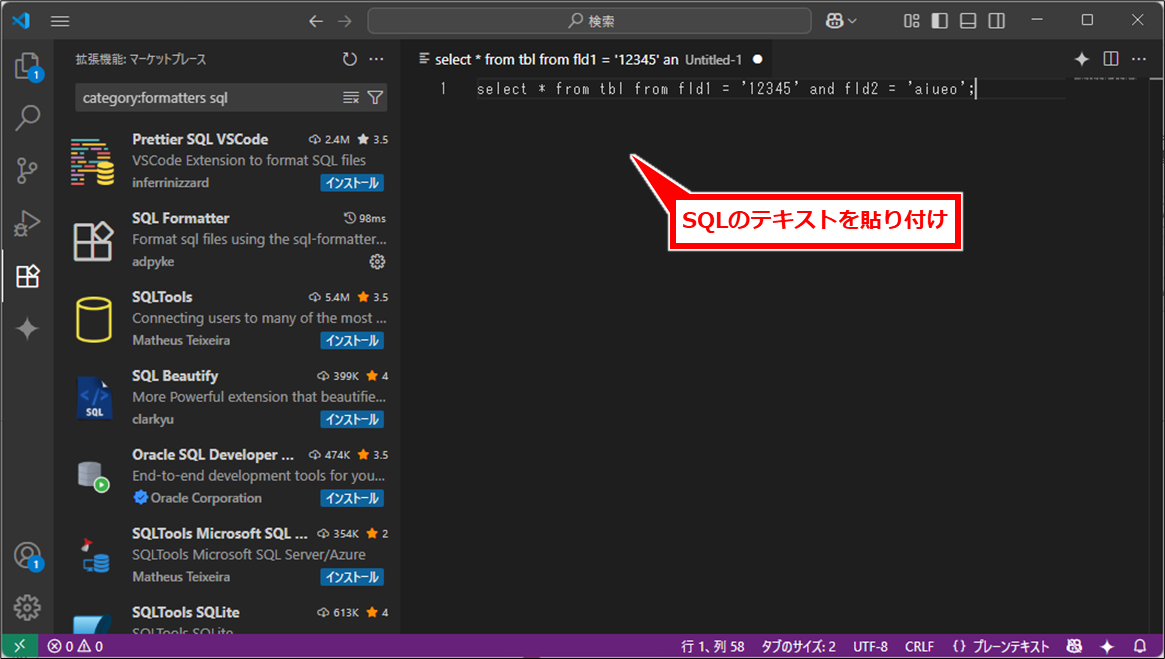1165x659 pixels.
Task: Click the 検索 command center box
Action: coord(589,22)
